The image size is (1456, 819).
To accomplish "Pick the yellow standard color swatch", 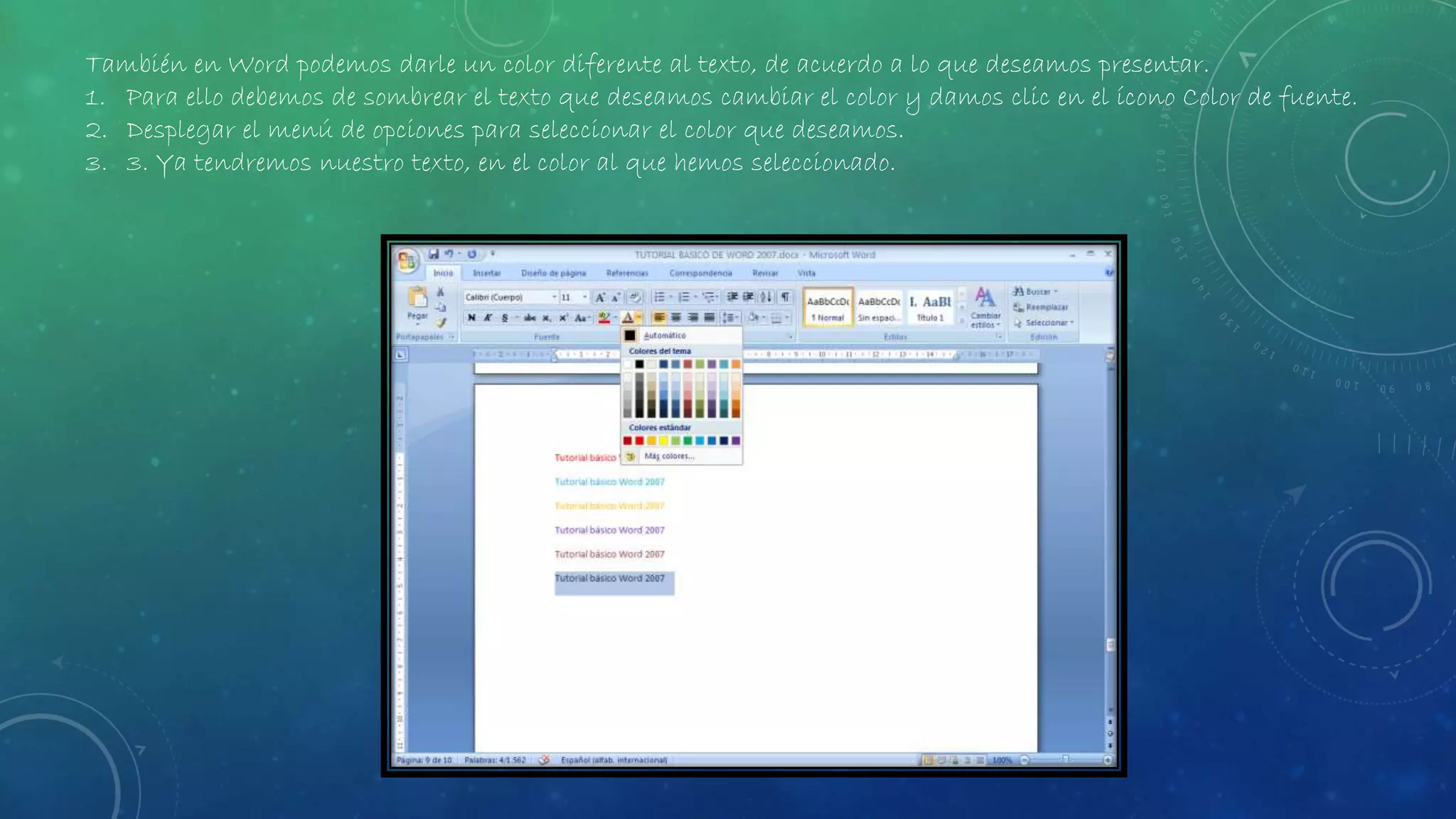I will click(x=663, y=441).
